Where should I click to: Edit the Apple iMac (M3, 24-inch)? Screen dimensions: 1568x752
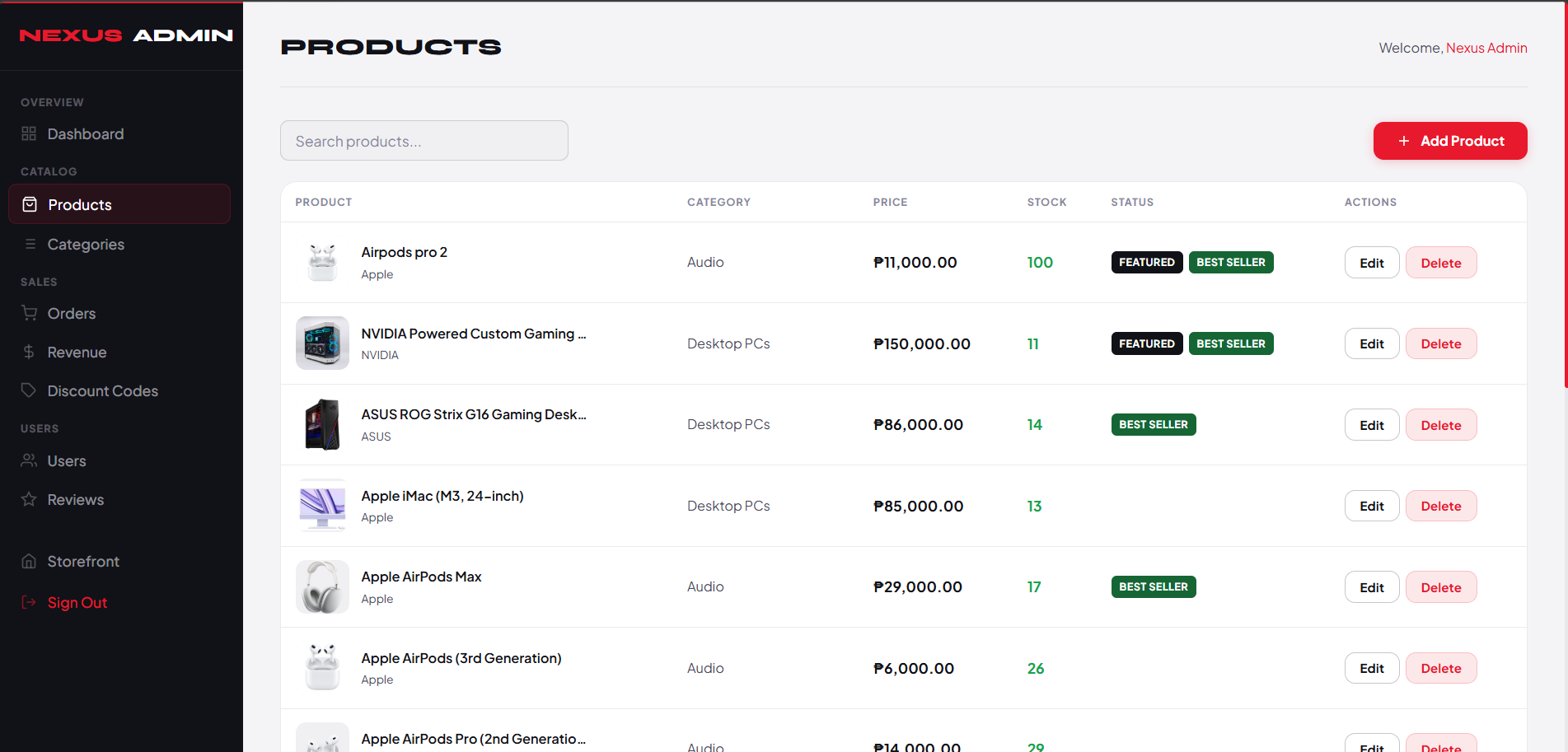[1372, 506]
